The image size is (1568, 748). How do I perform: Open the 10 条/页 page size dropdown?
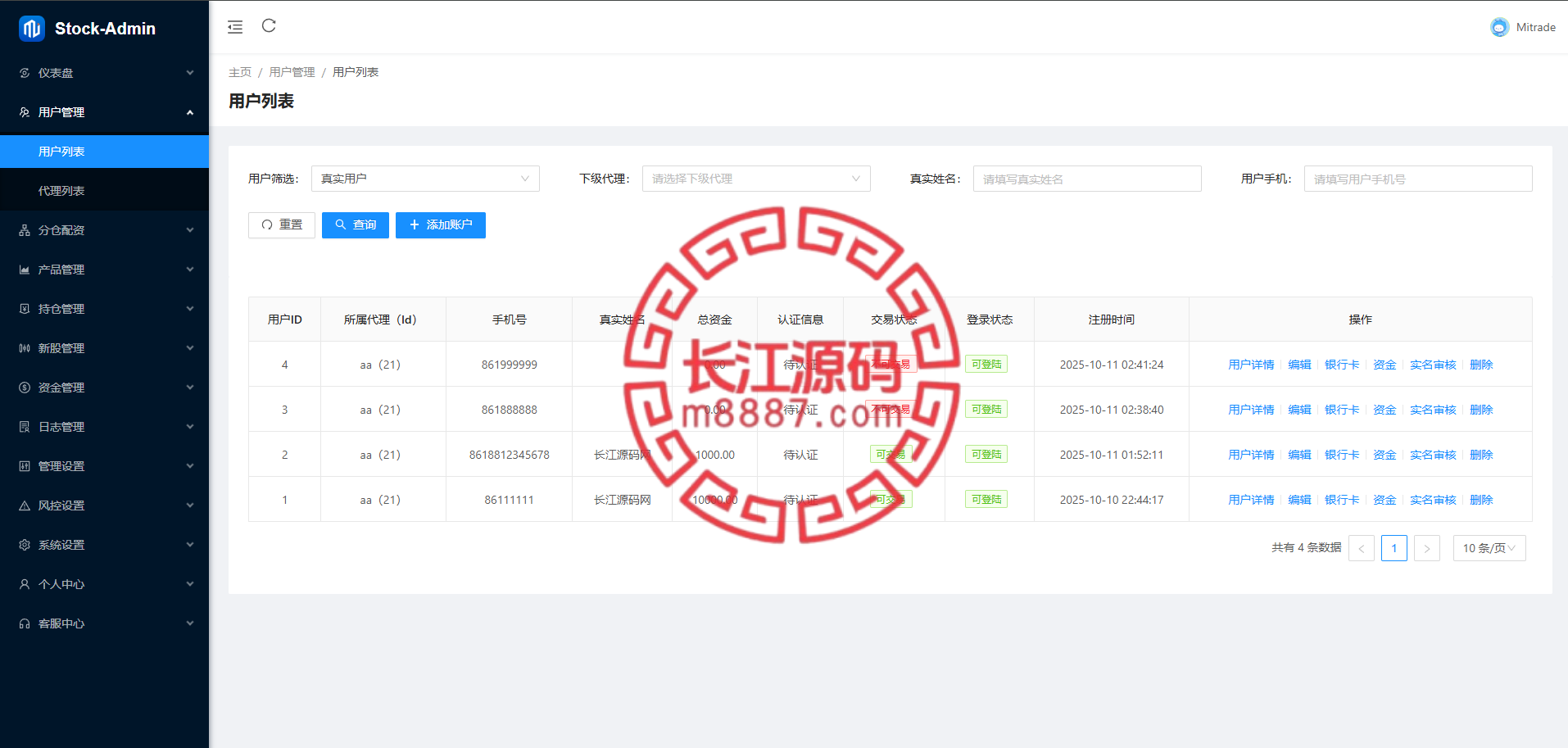pos(1489,548)
